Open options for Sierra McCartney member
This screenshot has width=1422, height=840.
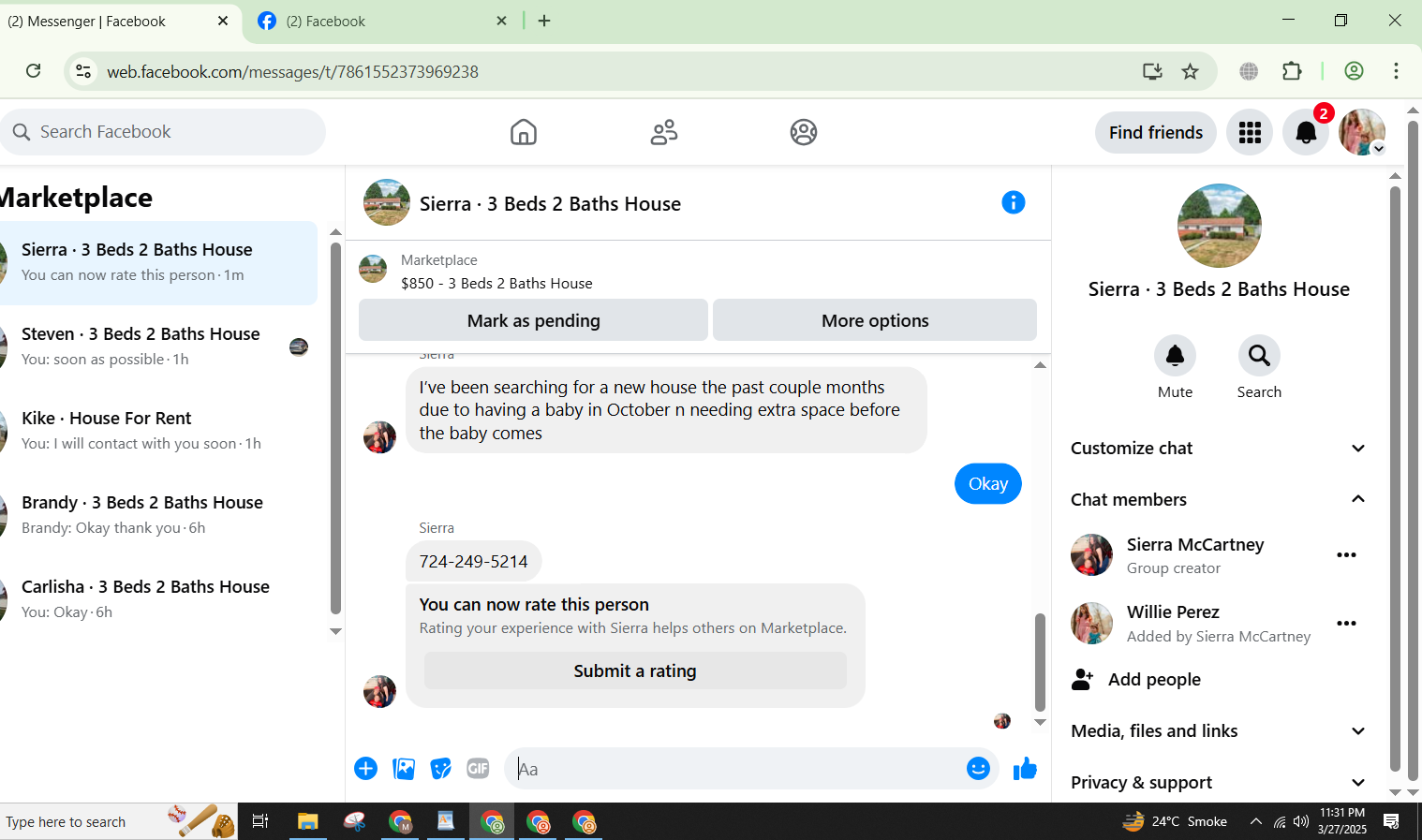click(1346, 555)
